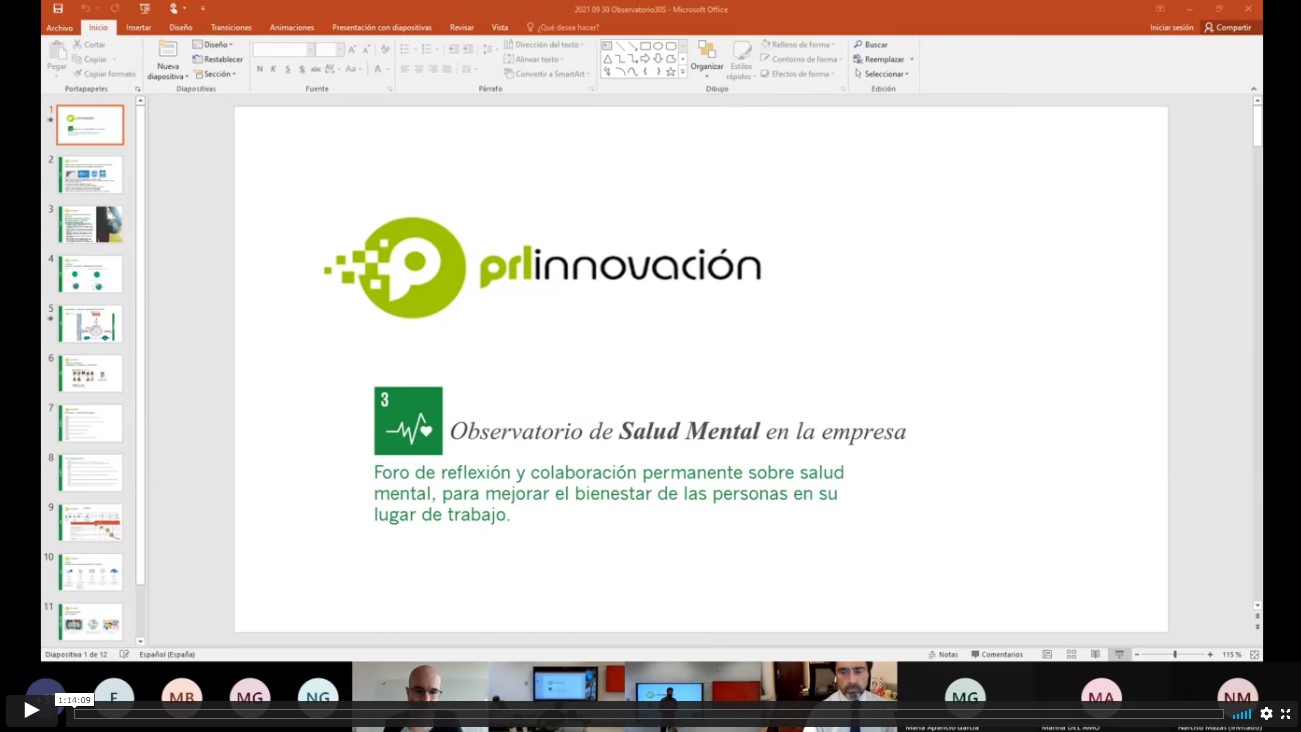Expand the Diseño layout dropdown
Viewport: 1301px width, 732px height.
tap(212, 45)
